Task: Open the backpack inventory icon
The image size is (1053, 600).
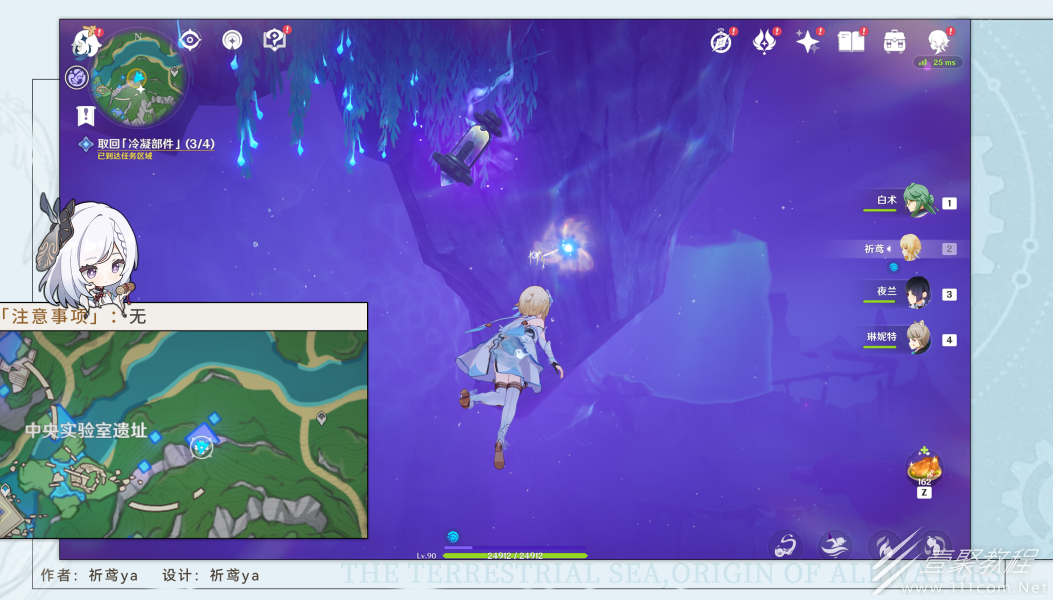Action: [x=895, y=42]
